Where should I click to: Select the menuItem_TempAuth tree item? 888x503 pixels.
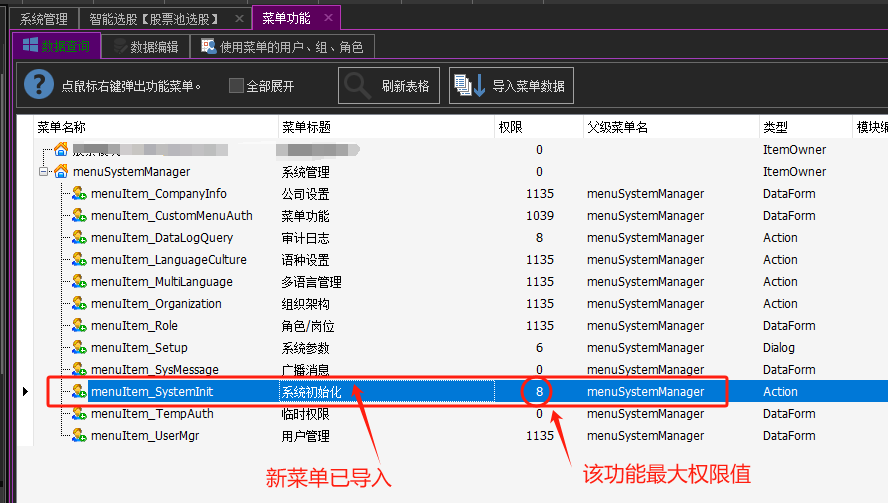(x=152, y=414)
